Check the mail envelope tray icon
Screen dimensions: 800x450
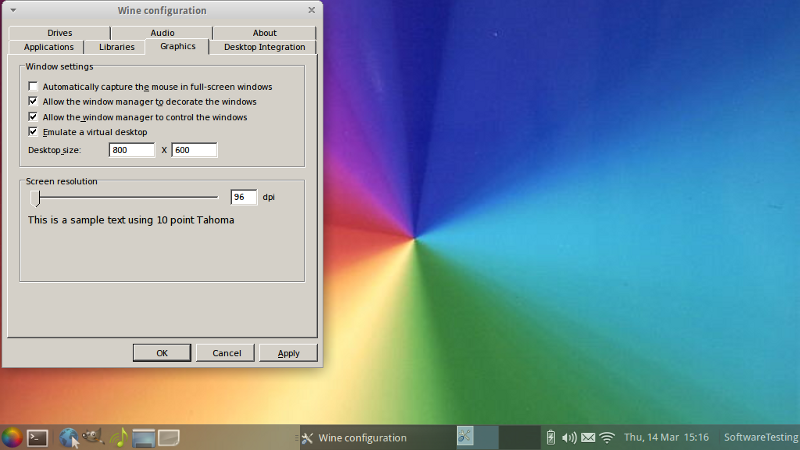[x=588, y=437]
